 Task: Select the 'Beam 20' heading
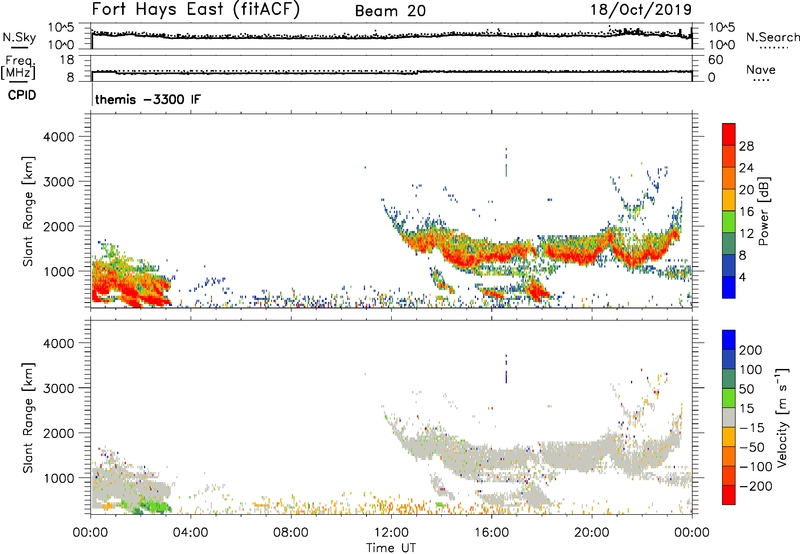pos(390,11)
